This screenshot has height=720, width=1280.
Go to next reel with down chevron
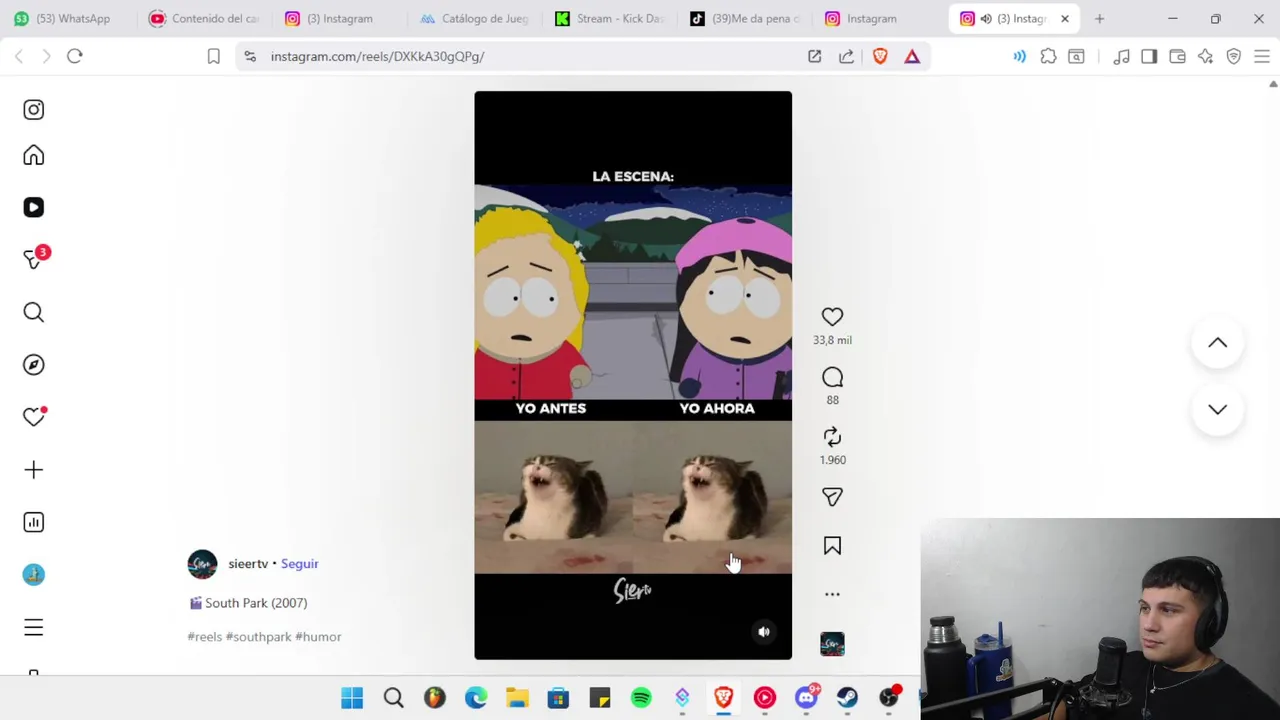coord(1217,409)
